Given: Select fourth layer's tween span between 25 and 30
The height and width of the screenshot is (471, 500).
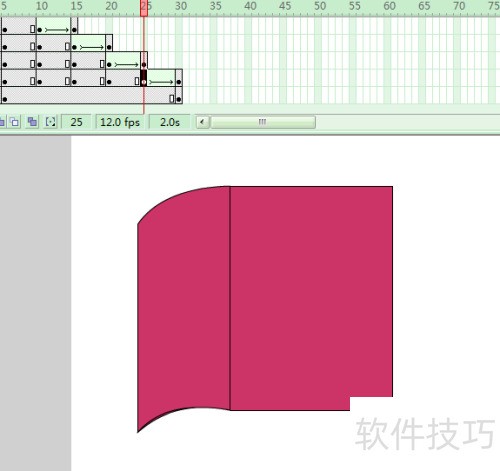Looking at the screenshot, I should pyautogui.click(x=161, y=78).
